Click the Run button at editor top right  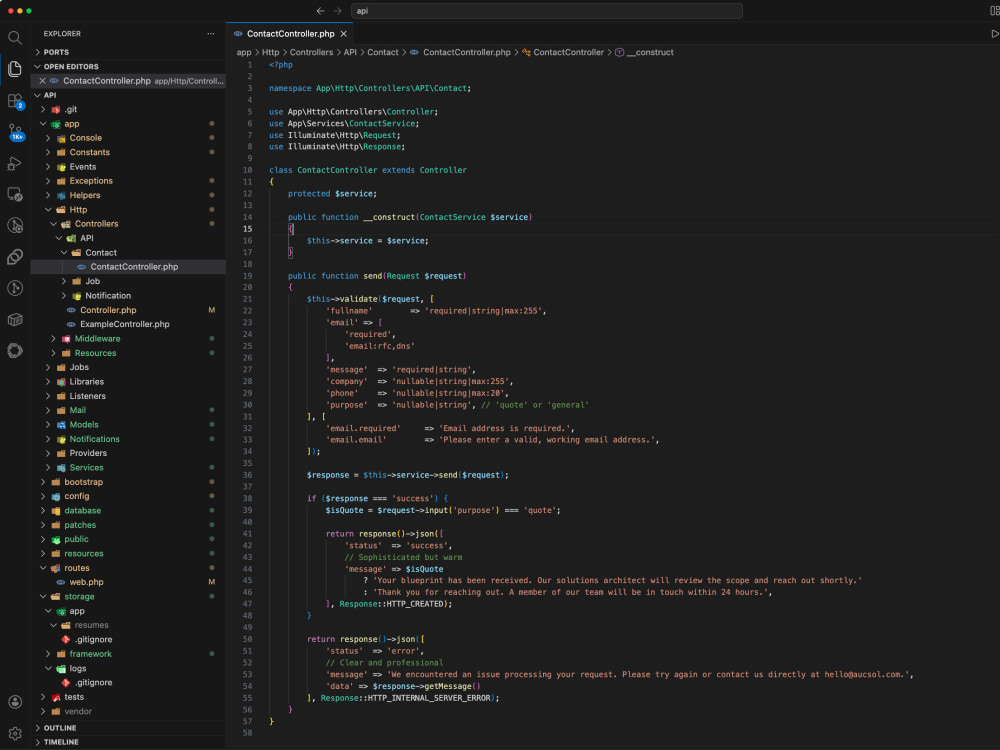pos(994,34)
